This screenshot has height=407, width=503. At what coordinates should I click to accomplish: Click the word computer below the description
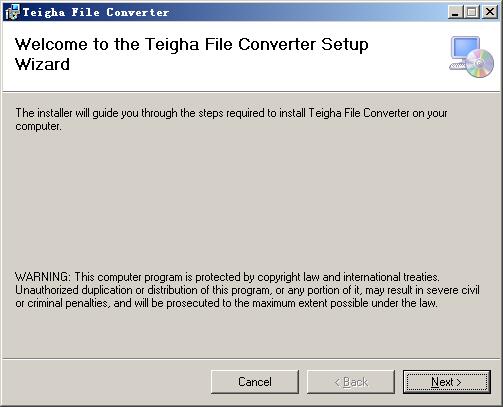[38, 126]
